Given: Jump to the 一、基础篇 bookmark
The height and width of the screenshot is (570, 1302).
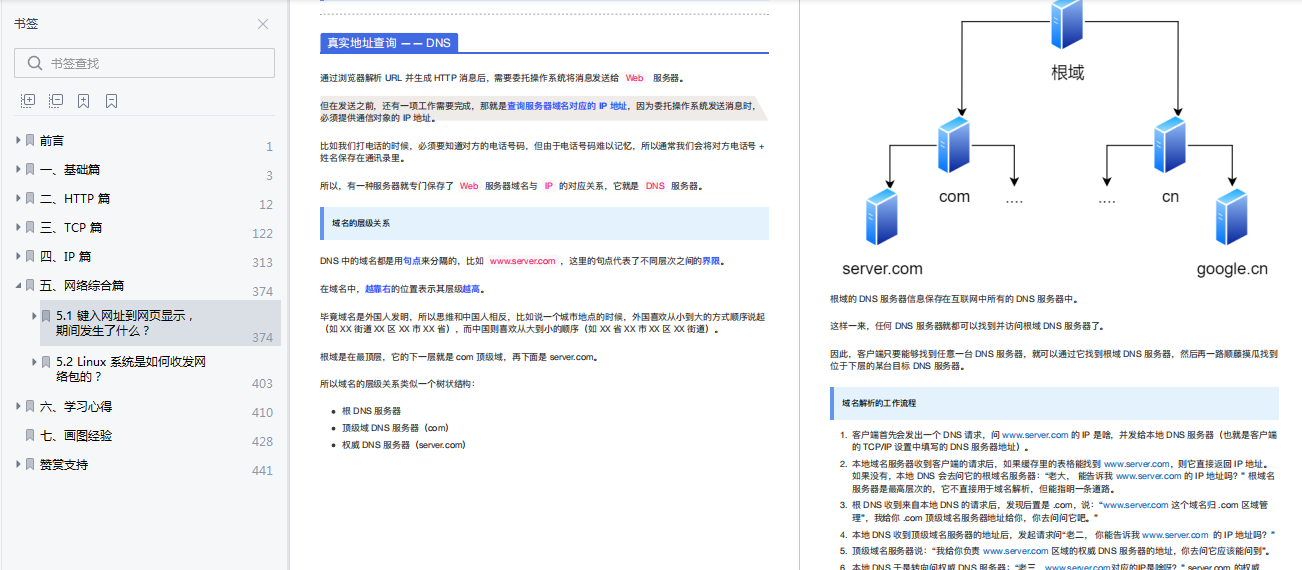Looking at the screenshot, I should coord(70,170).
